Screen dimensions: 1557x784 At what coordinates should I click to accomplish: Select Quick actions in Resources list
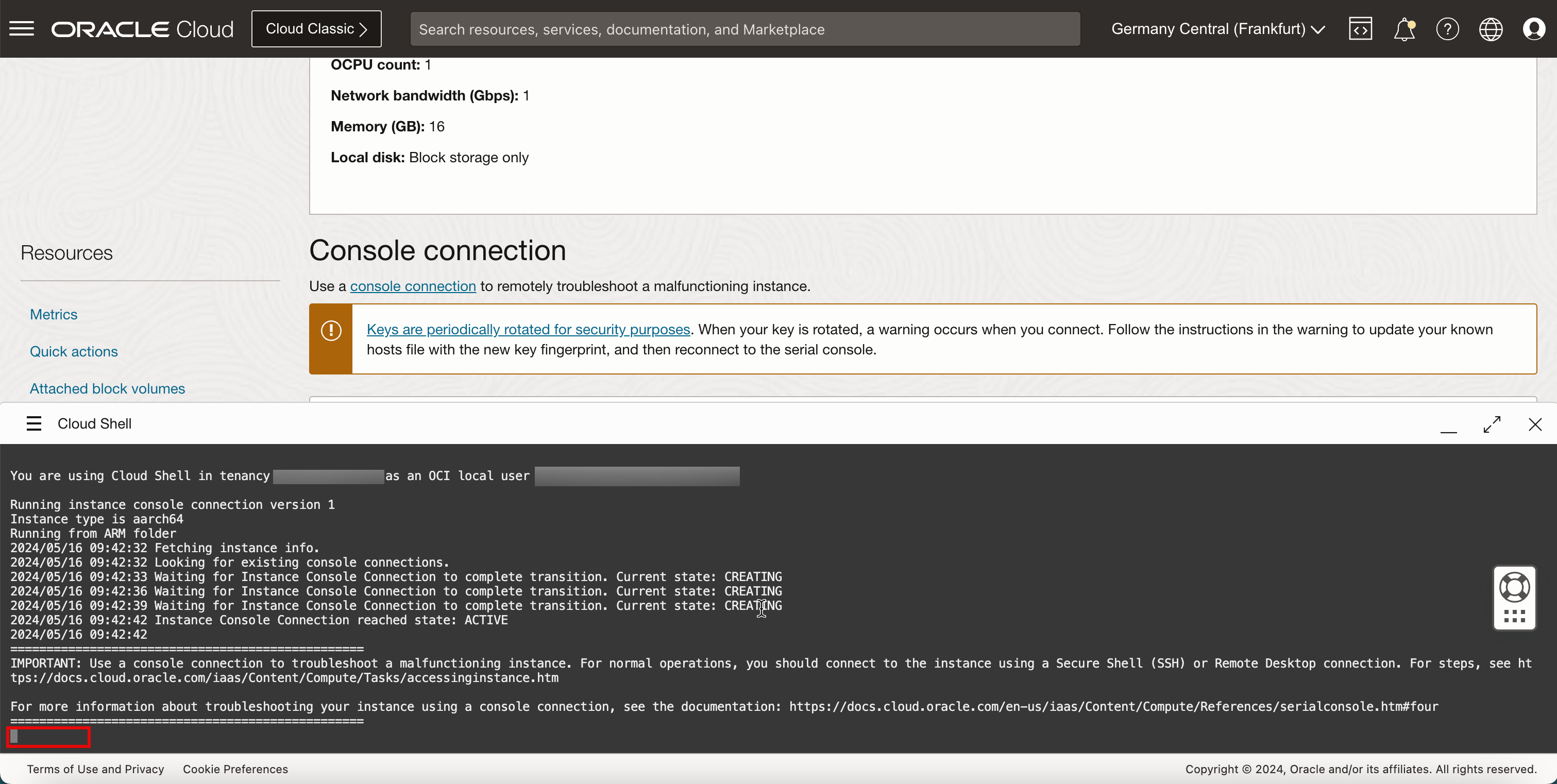point(74,351)
